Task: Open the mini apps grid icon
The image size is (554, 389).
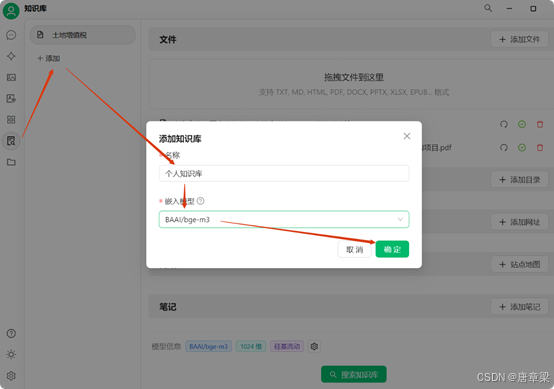Action: 11,120
